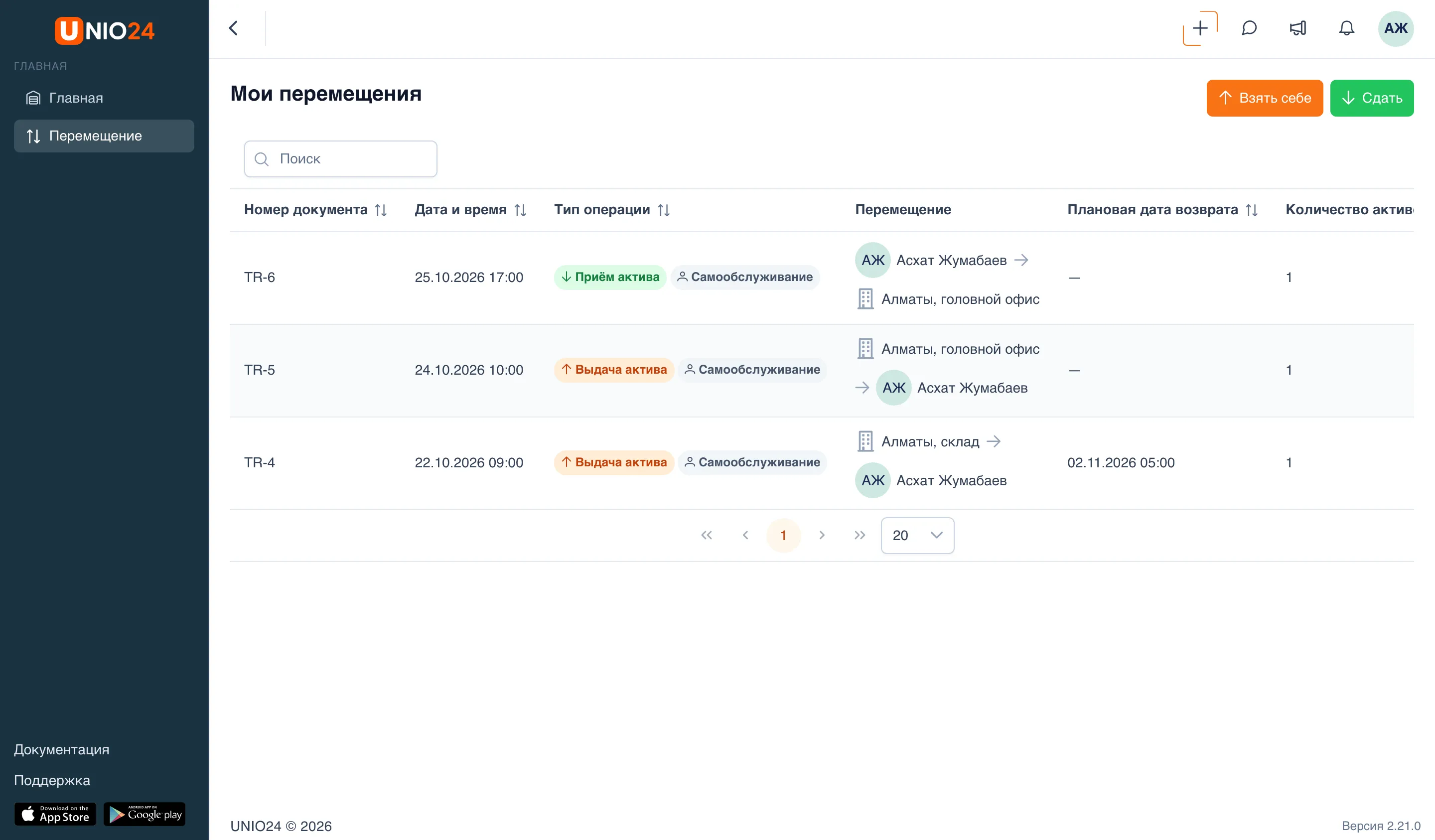
Task: Click the back arrow in top bar
Action: [234, 28]
